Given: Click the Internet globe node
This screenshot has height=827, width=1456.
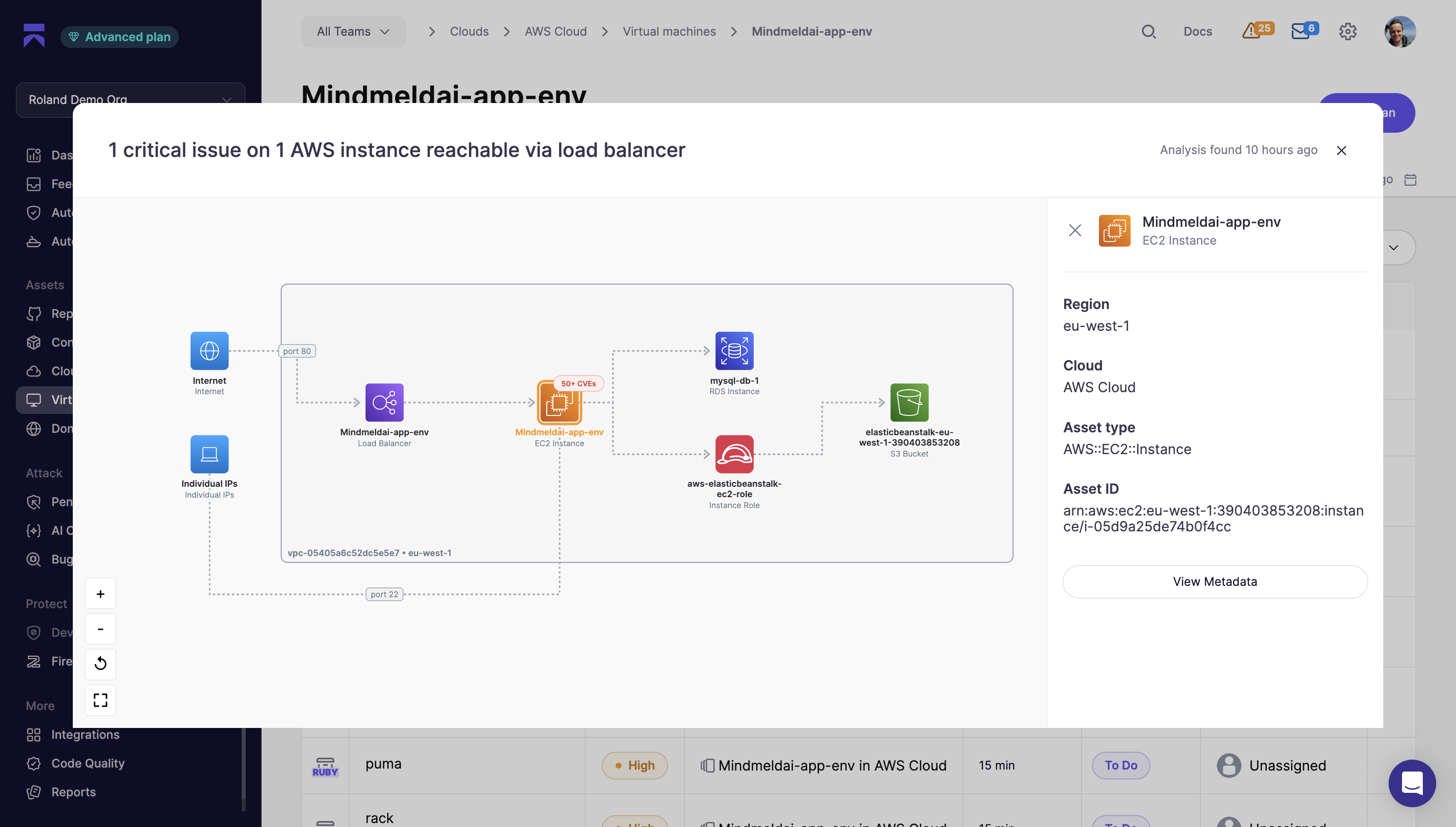Looking at the screenshot, I should 209,351.
